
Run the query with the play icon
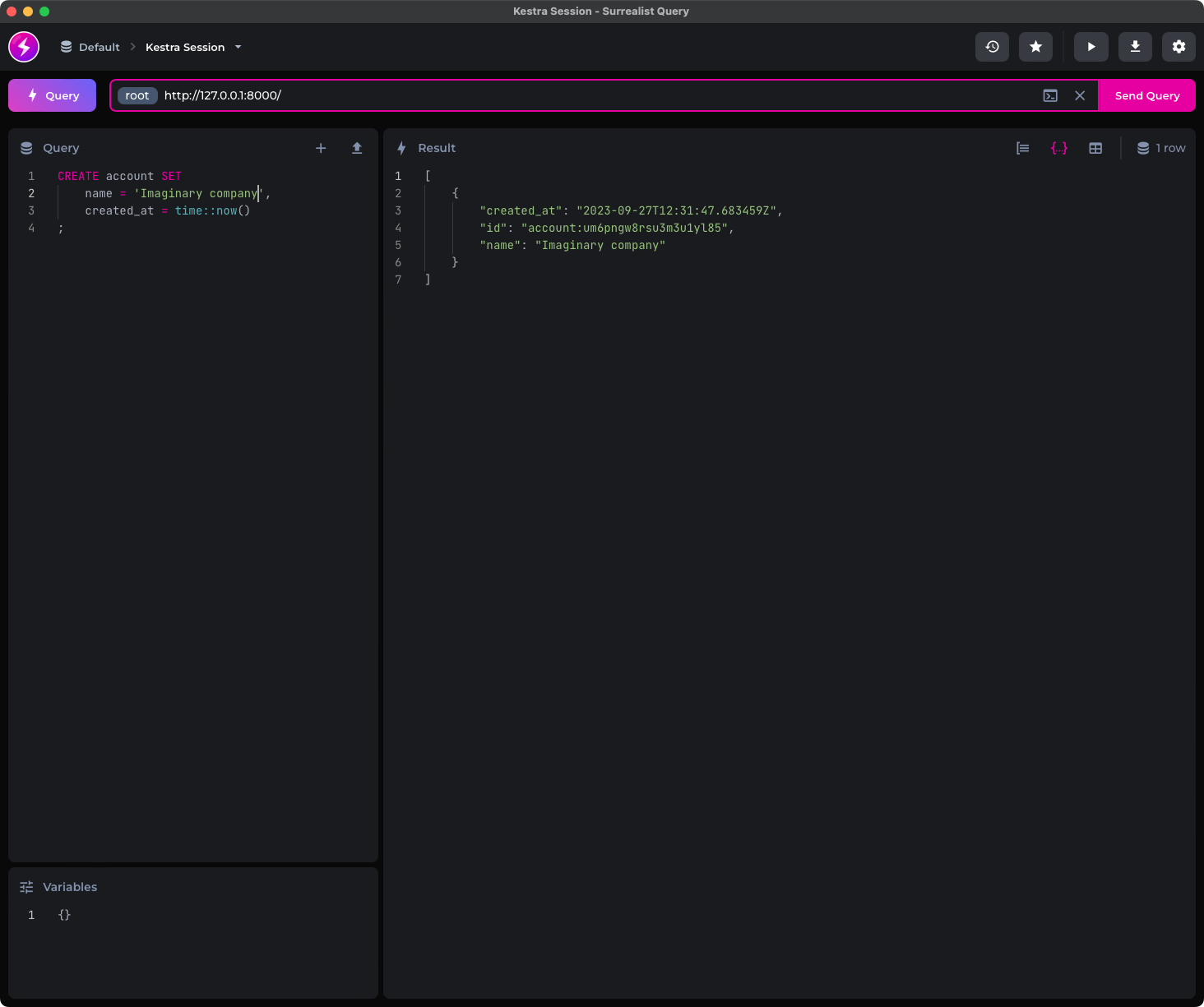(x=1091, y=47)
